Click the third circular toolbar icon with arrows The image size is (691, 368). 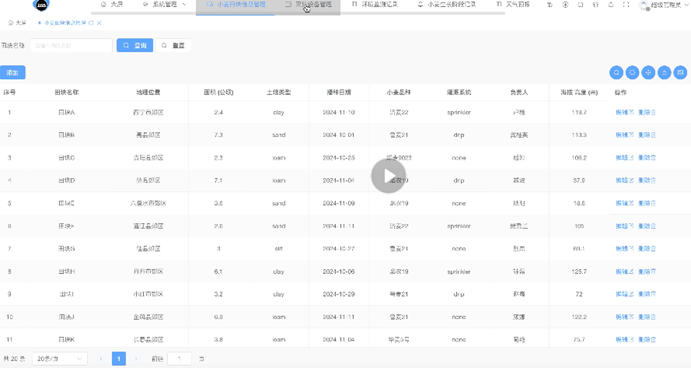coord(648,73)
